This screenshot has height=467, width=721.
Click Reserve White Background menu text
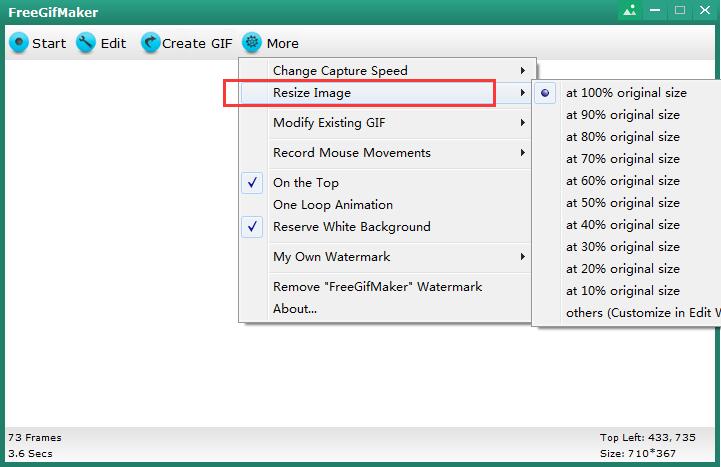pos(352,227)
